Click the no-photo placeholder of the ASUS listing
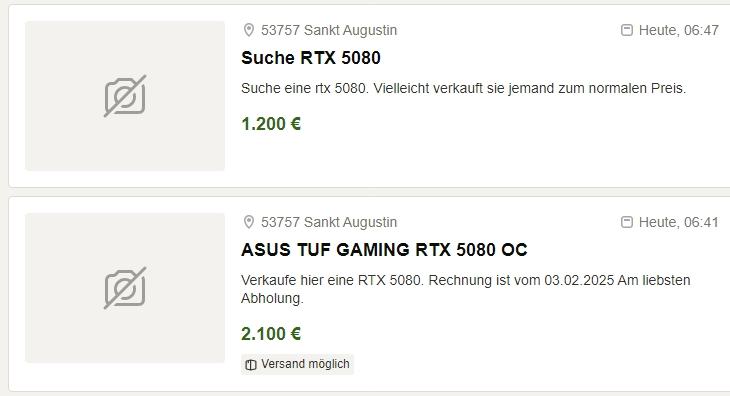Image resolution: width=730 pixels, height=396 pixels. [x=125, y=288]
